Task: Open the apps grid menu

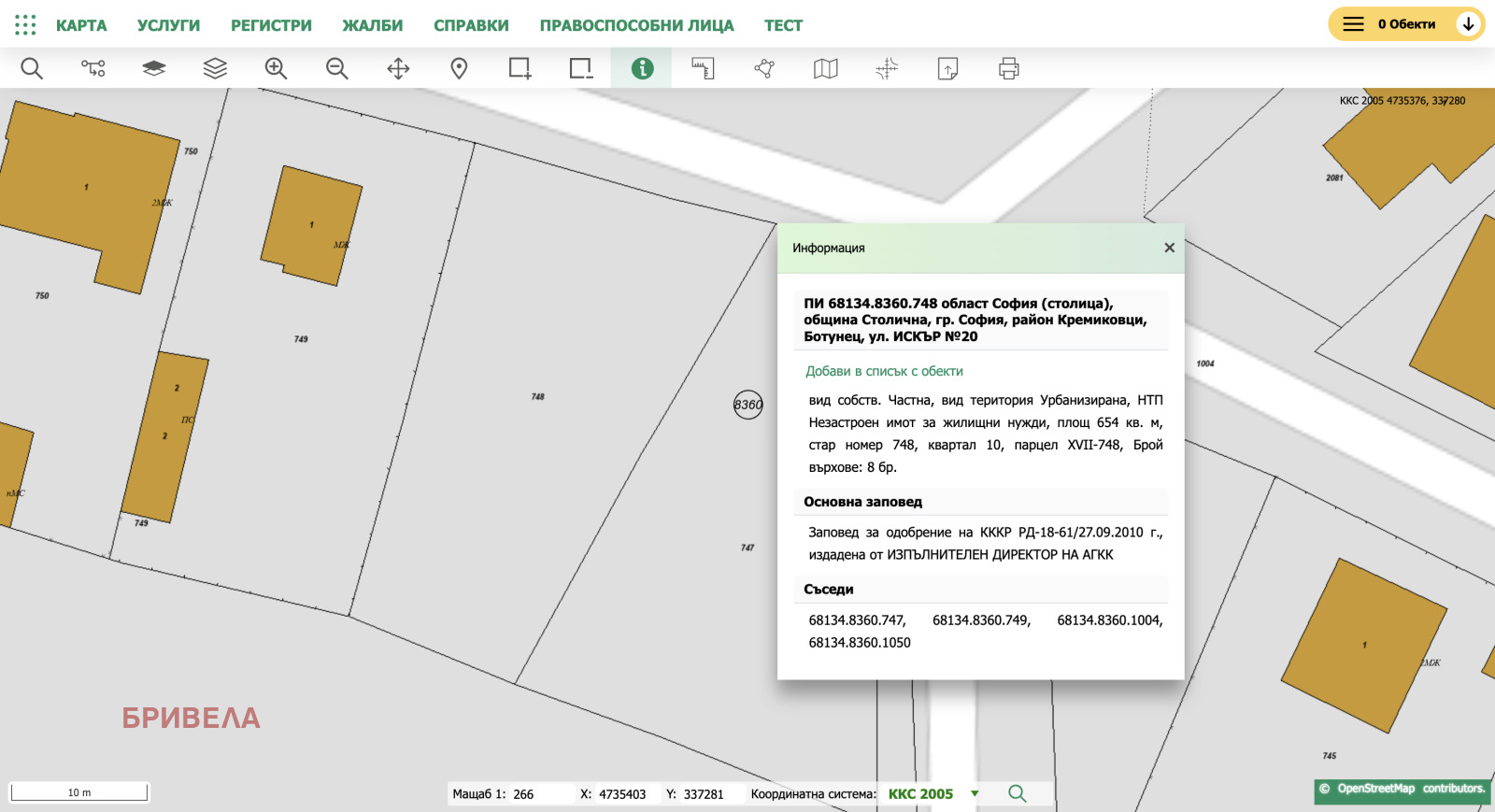Action: point(25,25)
